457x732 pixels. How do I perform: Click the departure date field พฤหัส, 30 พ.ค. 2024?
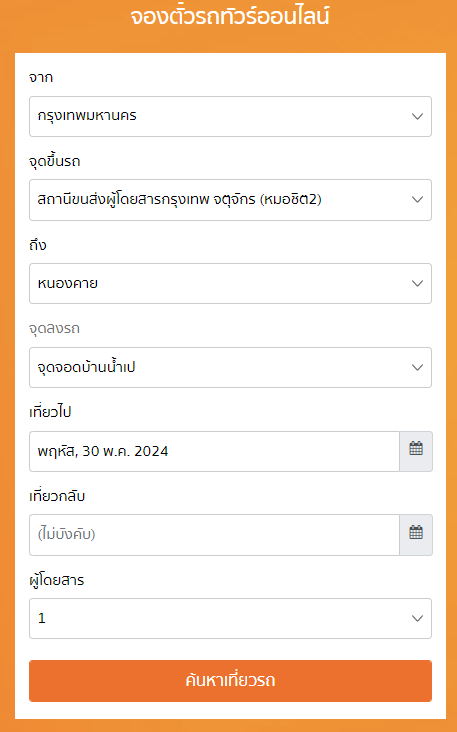click(x=214, y=451)
